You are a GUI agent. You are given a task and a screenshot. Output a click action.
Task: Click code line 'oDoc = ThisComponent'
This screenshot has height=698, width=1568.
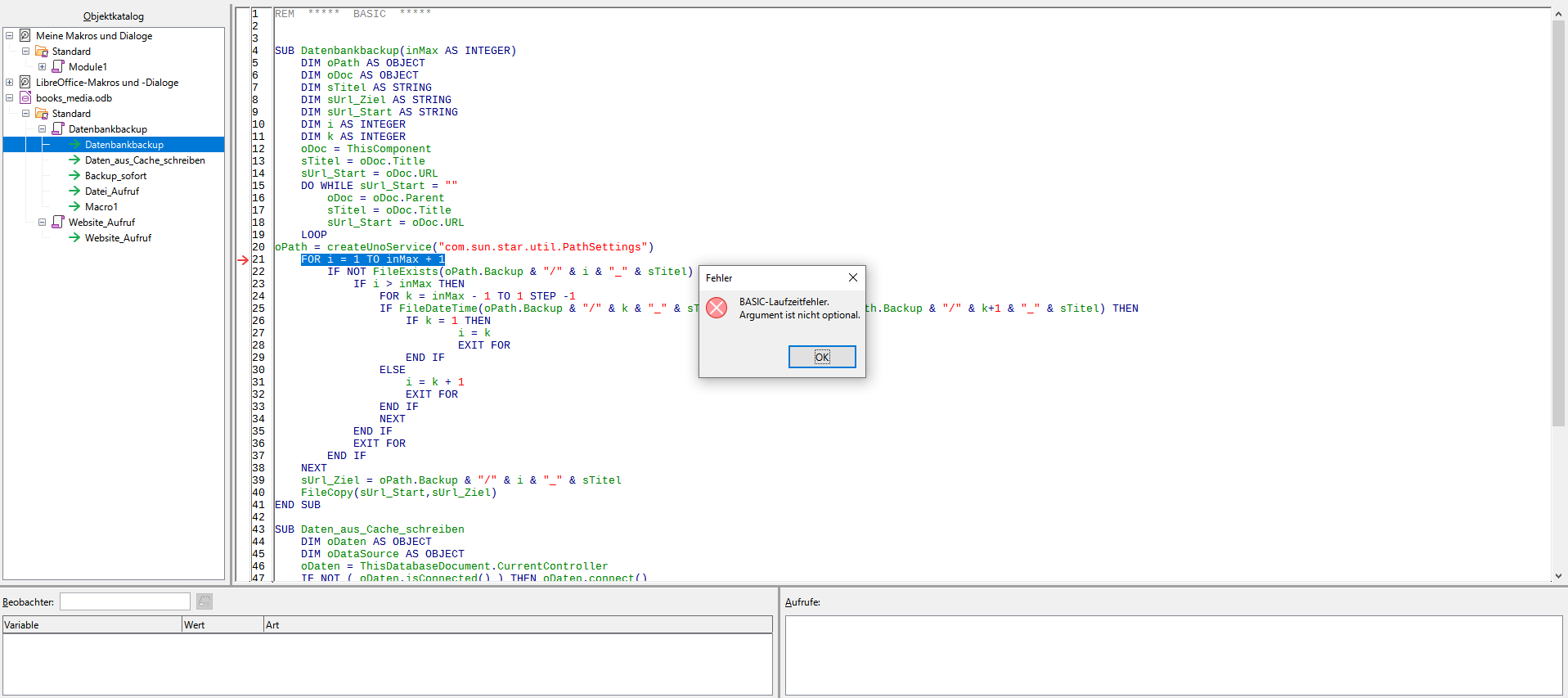366,149
